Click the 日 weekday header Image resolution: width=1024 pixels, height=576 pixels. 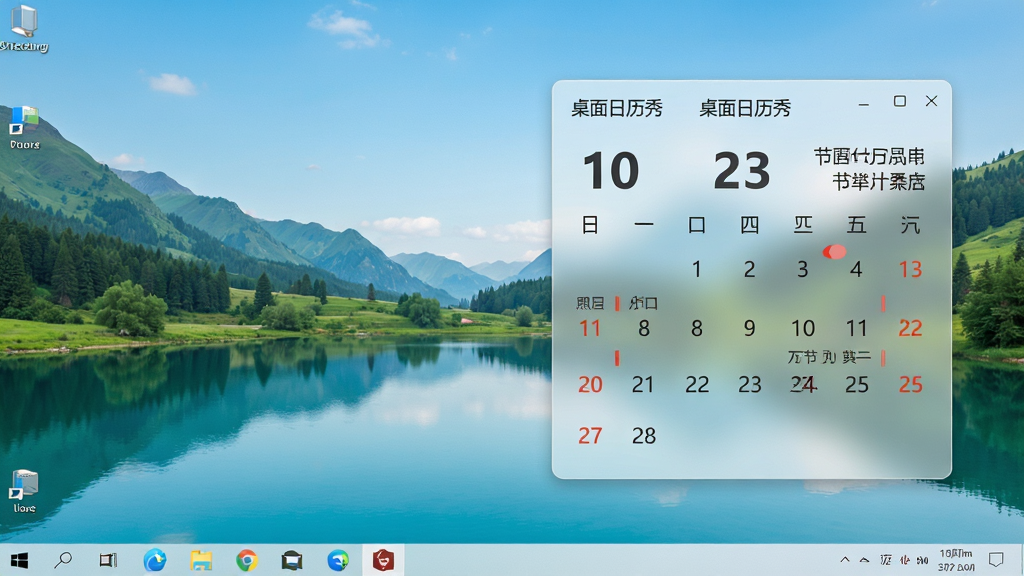590,225
